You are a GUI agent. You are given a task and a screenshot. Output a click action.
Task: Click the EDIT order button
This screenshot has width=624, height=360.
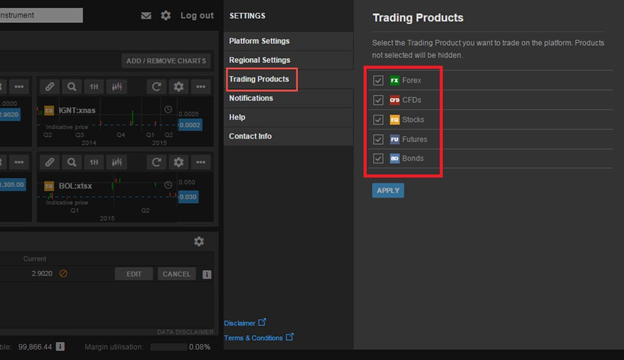pos(134,274)
